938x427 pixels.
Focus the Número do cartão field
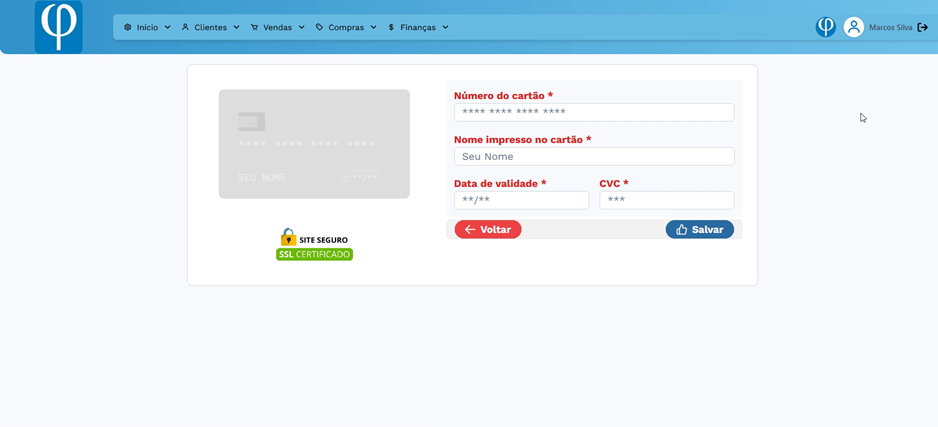(593, 113)
